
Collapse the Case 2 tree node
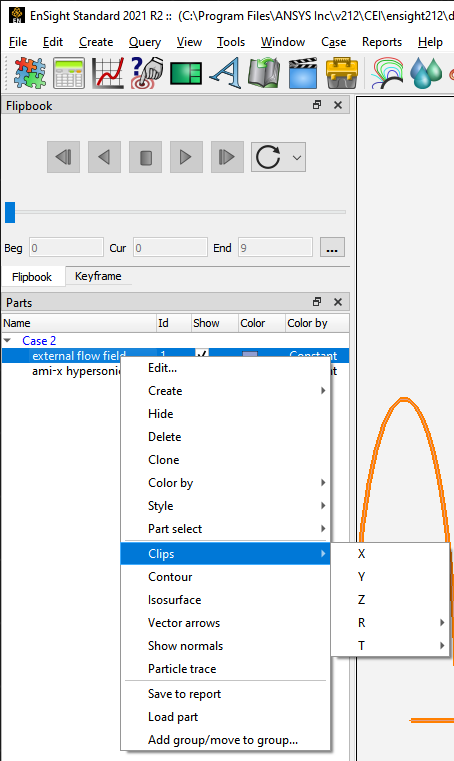click(x=7, y=341)
